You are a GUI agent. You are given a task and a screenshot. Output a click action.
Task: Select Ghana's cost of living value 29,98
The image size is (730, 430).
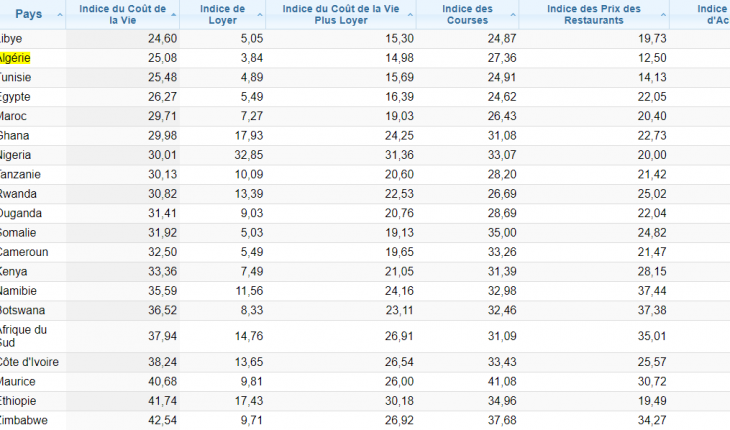pos(161,136)
